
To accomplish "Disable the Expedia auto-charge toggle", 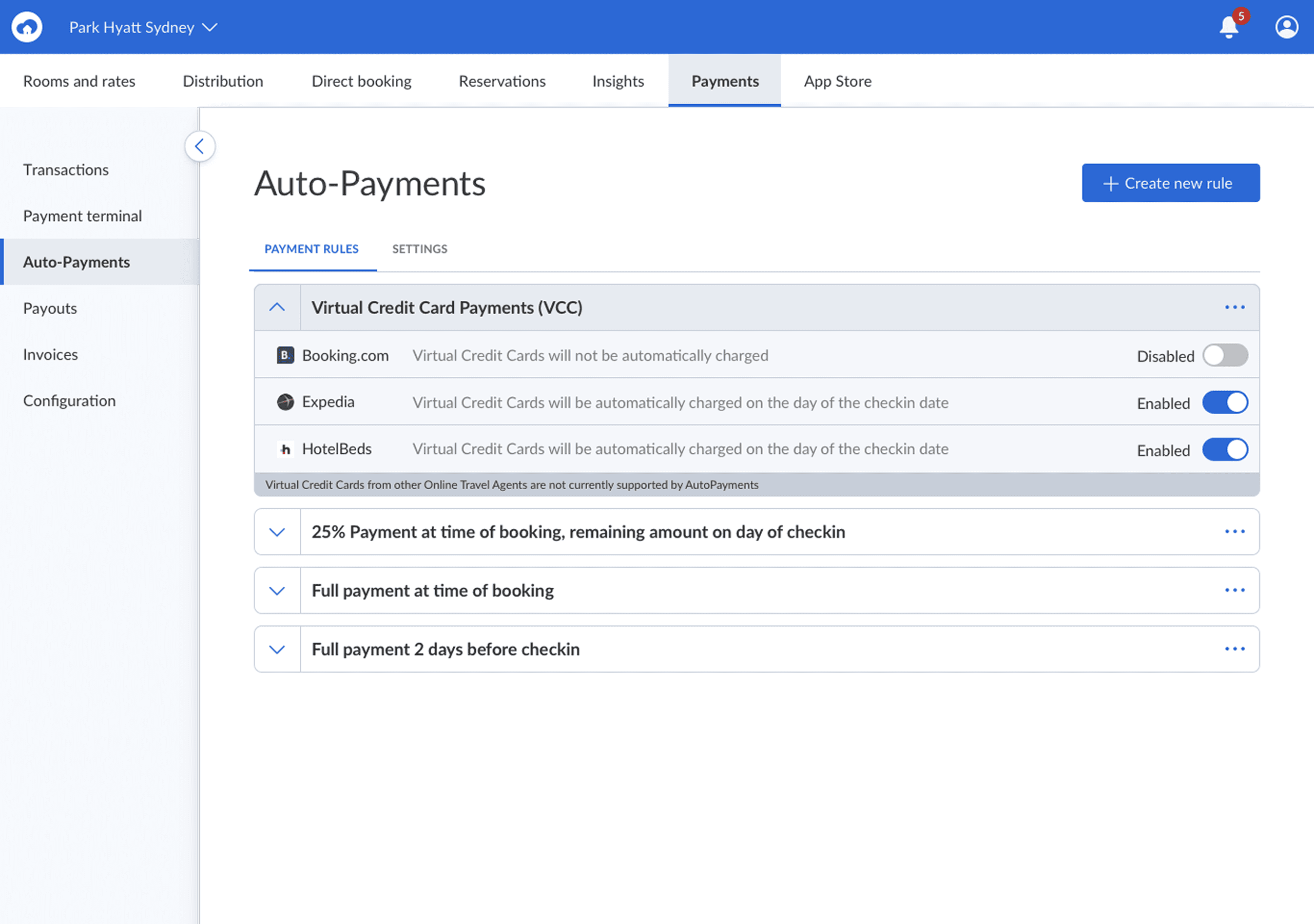I will pos(1225,403).
